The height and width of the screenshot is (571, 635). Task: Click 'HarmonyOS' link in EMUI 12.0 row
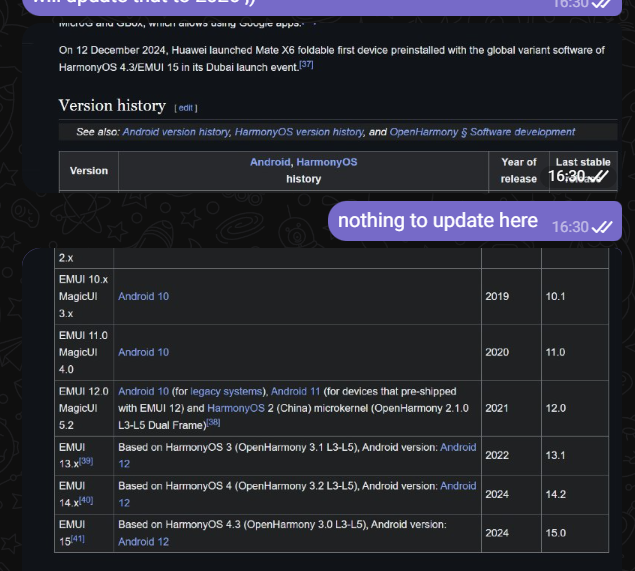236,408
